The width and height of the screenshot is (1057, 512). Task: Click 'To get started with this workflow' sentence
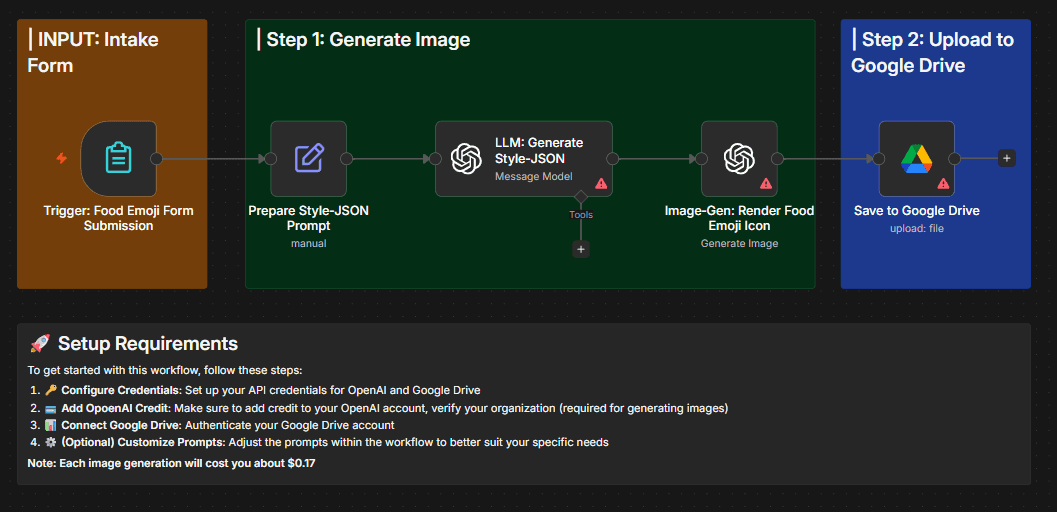coord(164,370)
